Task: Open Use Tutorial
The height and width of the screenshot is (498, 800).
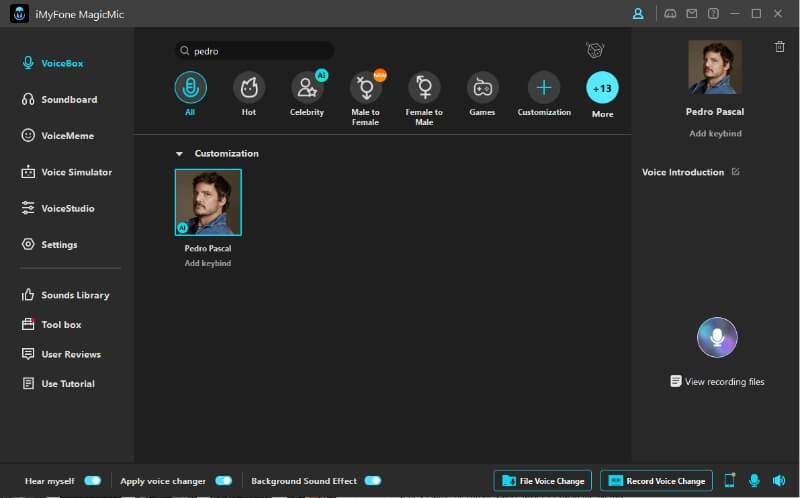Action: tap(58, 384)
